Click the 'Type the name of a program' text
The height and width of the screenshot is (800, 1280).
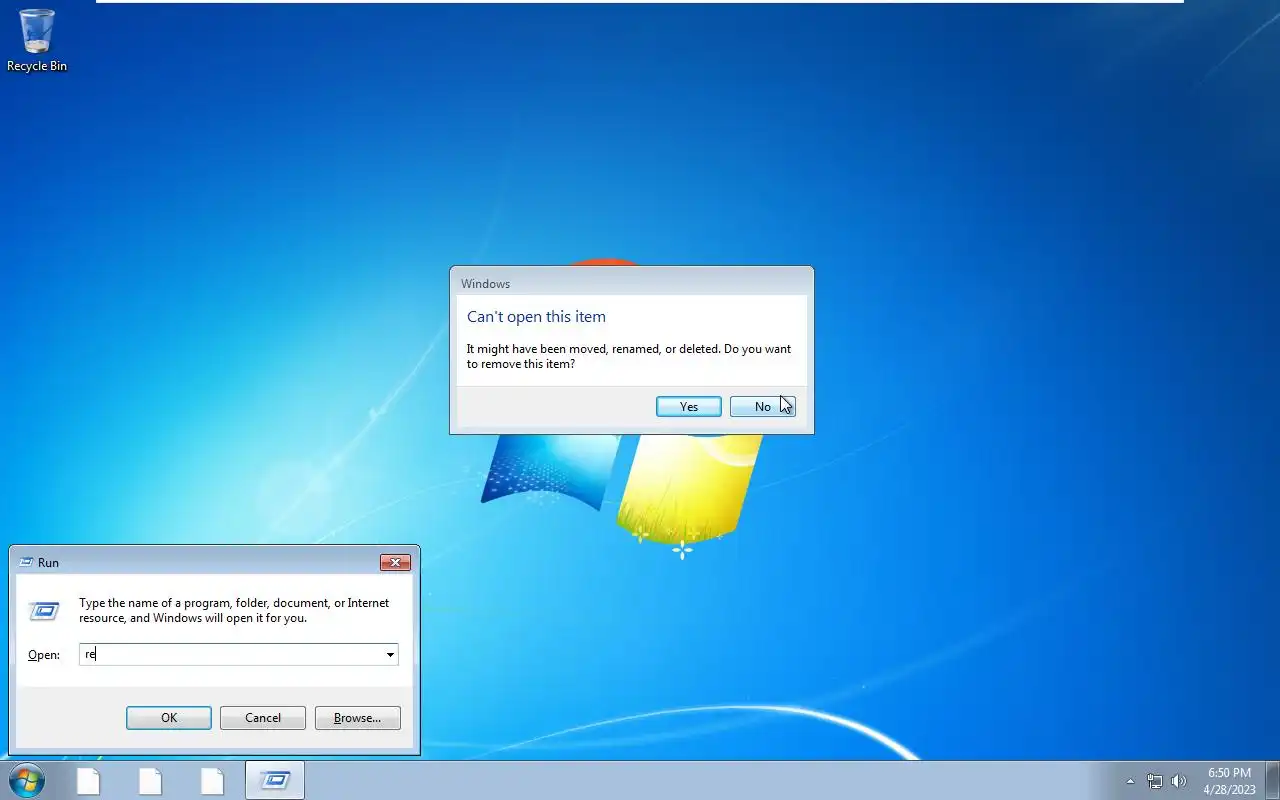coord(234,610)
